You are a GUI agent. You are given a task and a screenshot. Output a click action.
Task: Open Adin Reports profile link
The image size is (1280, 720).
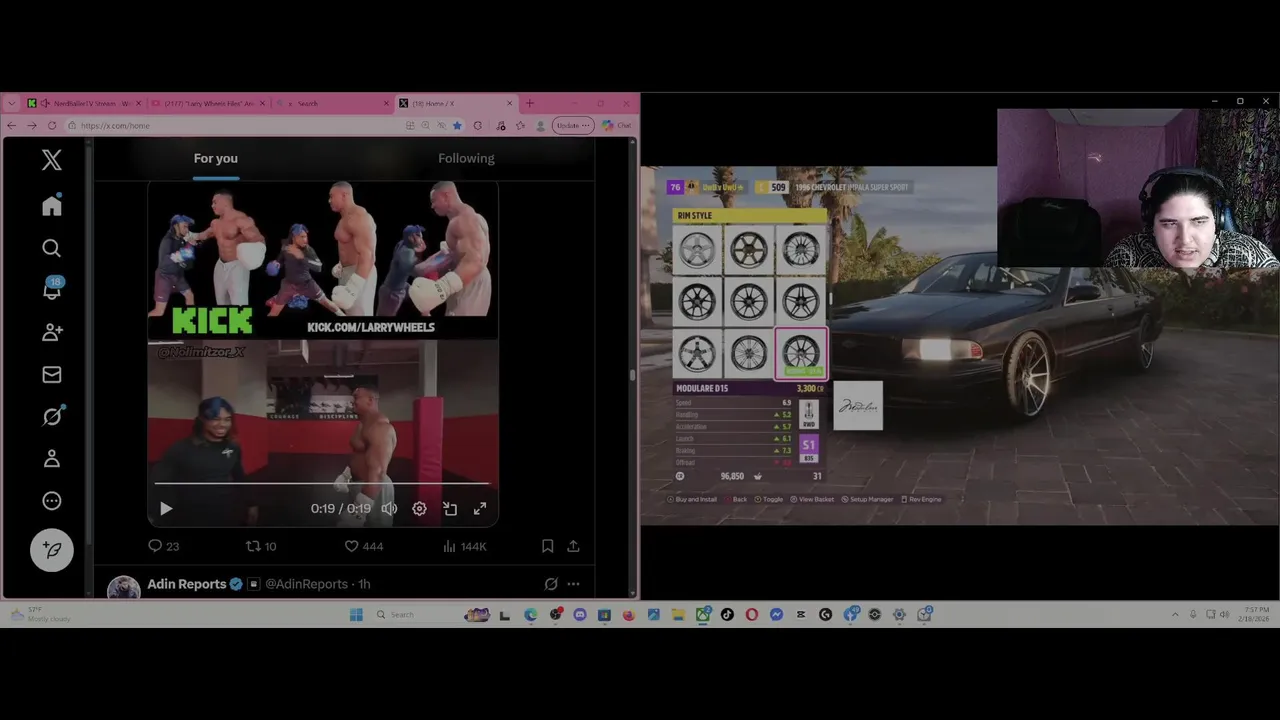pos(187,584)
